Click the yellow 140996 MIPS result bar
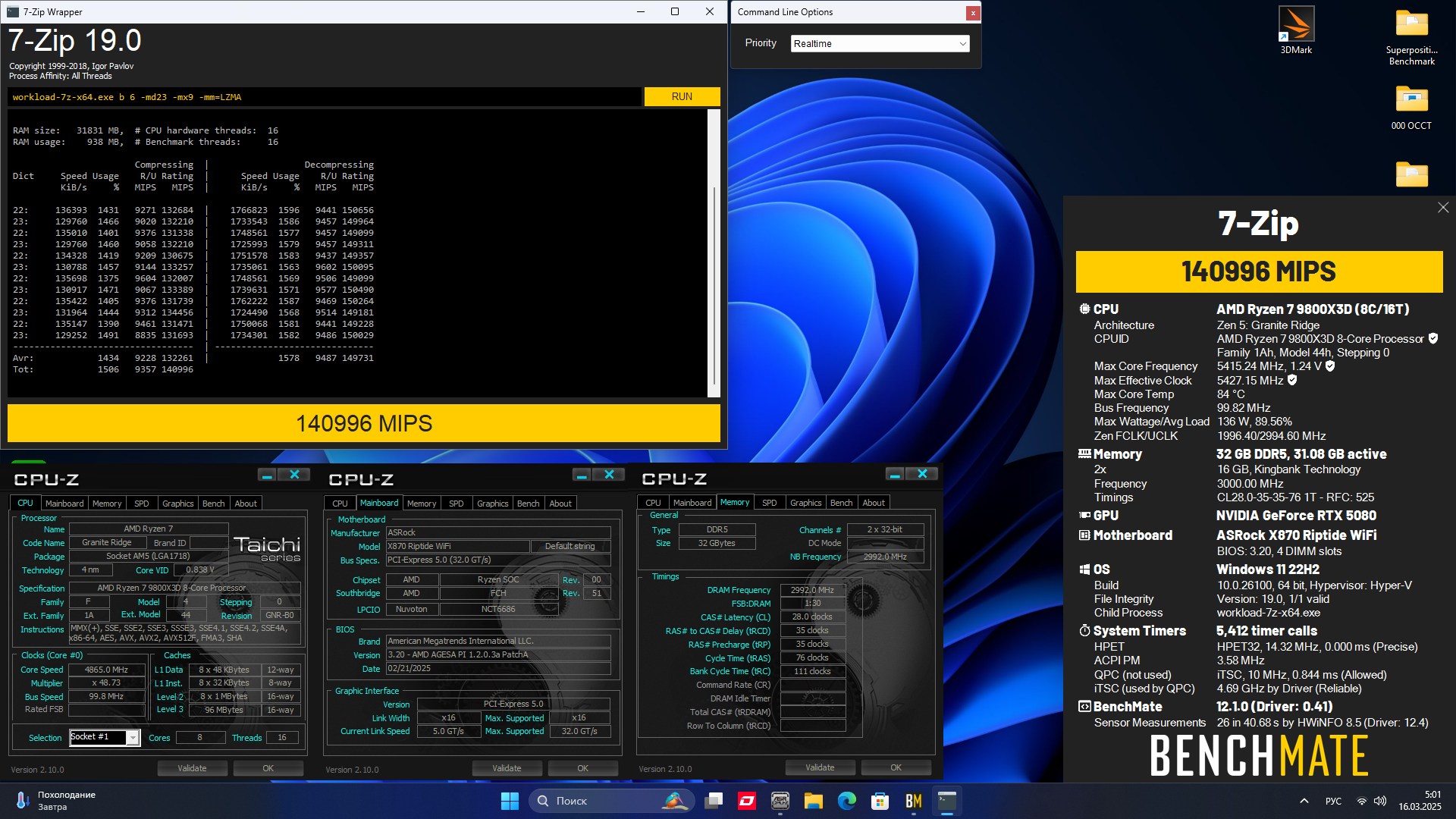 [364, 423]
